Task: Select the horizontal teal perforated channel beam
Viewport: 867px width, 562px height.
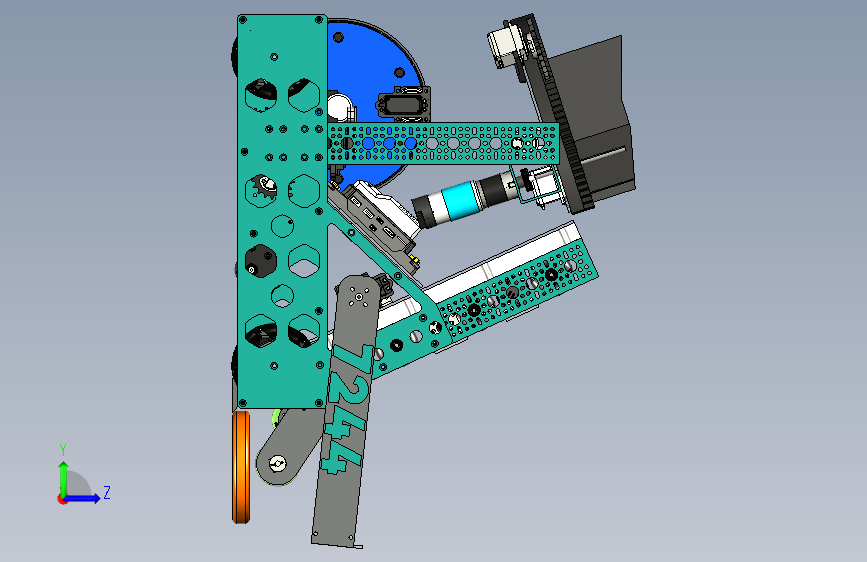Action: point(443,144)
